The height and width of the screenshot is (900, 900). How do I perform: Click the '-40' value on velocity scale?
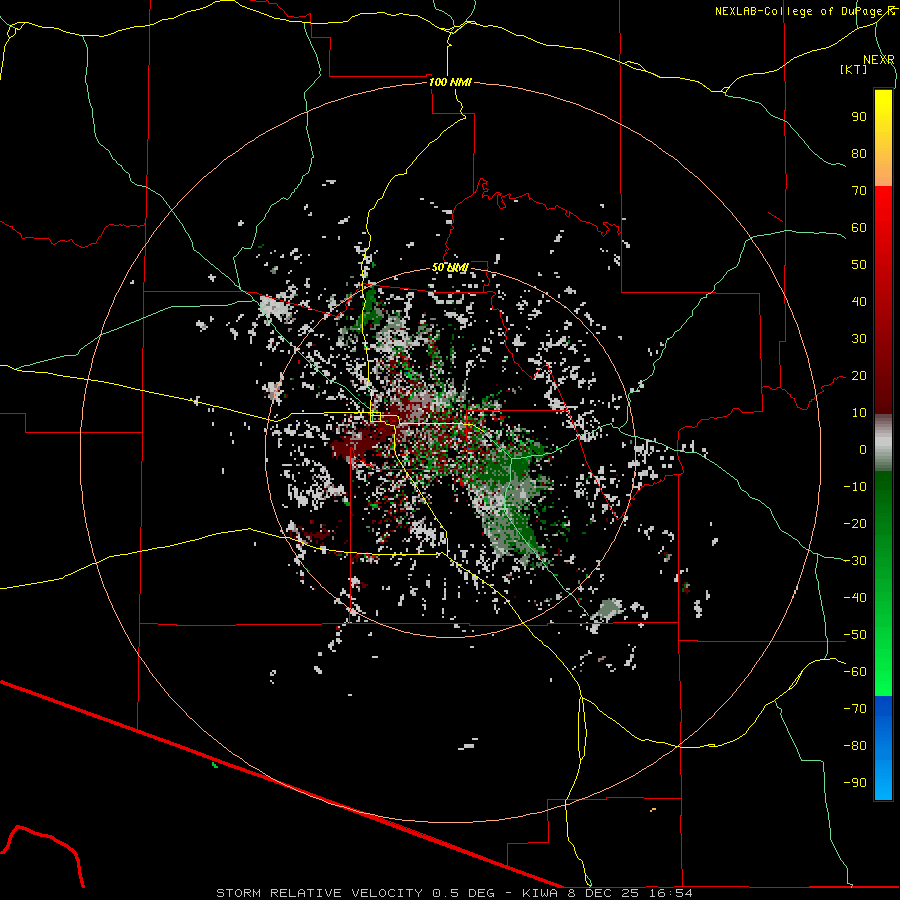[x=855, y=598]
